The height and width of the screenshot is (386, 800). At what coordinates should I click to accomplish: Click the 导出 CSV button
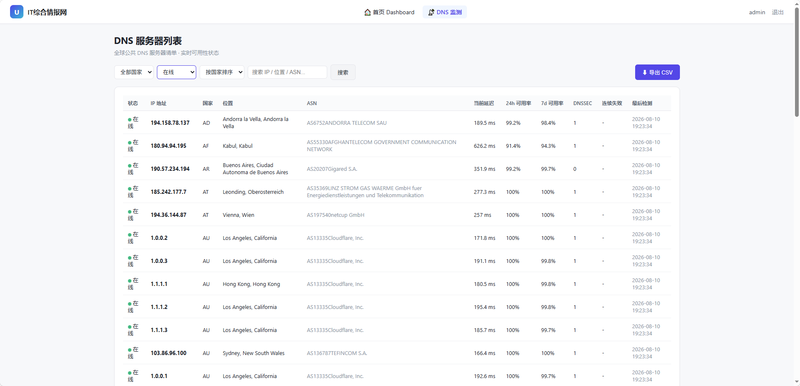tap(657, 72)
